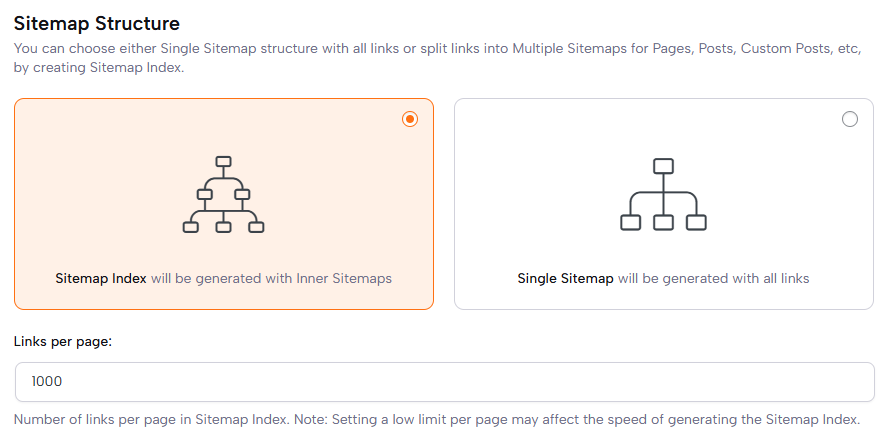Click top node of the Sitemap Index icon
The width and height of the screenshot is (888, 442).
click(224, 161)
